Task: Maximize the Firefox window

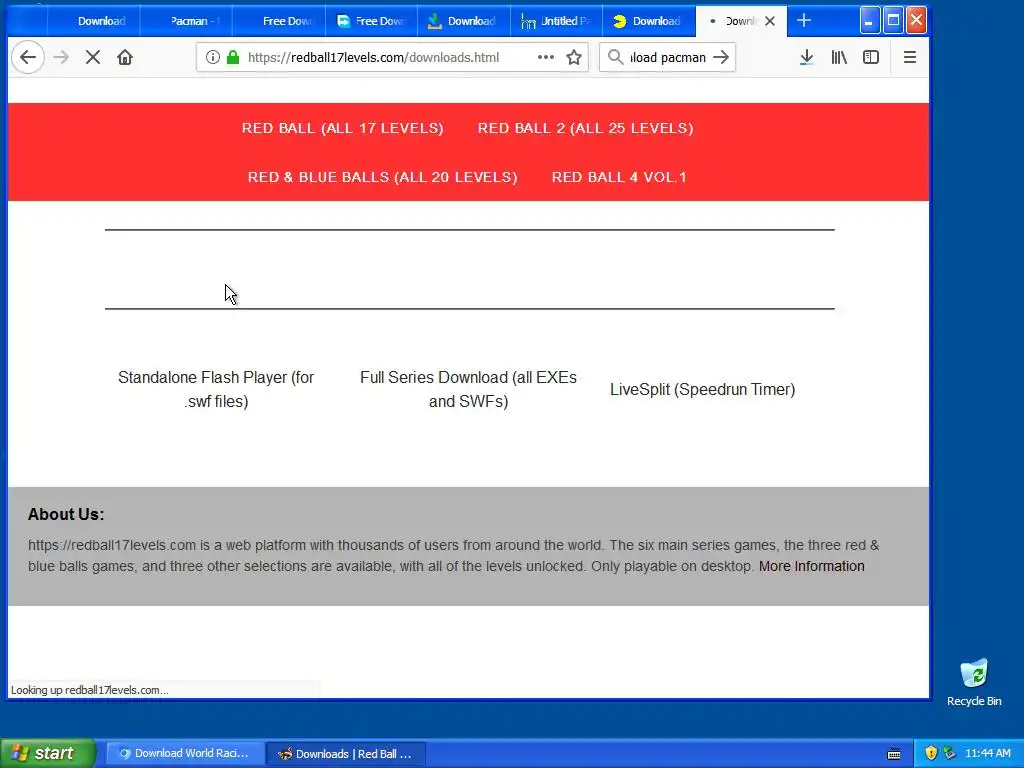Action: 893,21
